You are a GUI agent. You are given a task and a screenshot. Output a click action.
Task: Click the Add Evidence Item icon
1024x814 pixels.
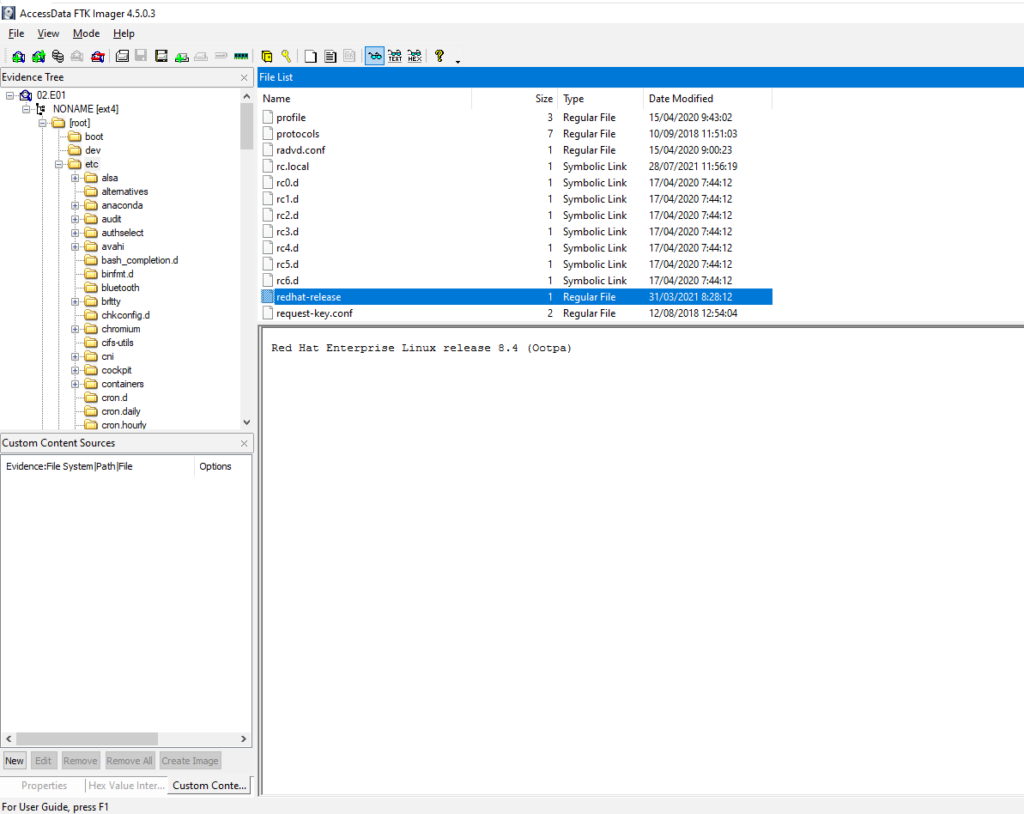point(18,56)
